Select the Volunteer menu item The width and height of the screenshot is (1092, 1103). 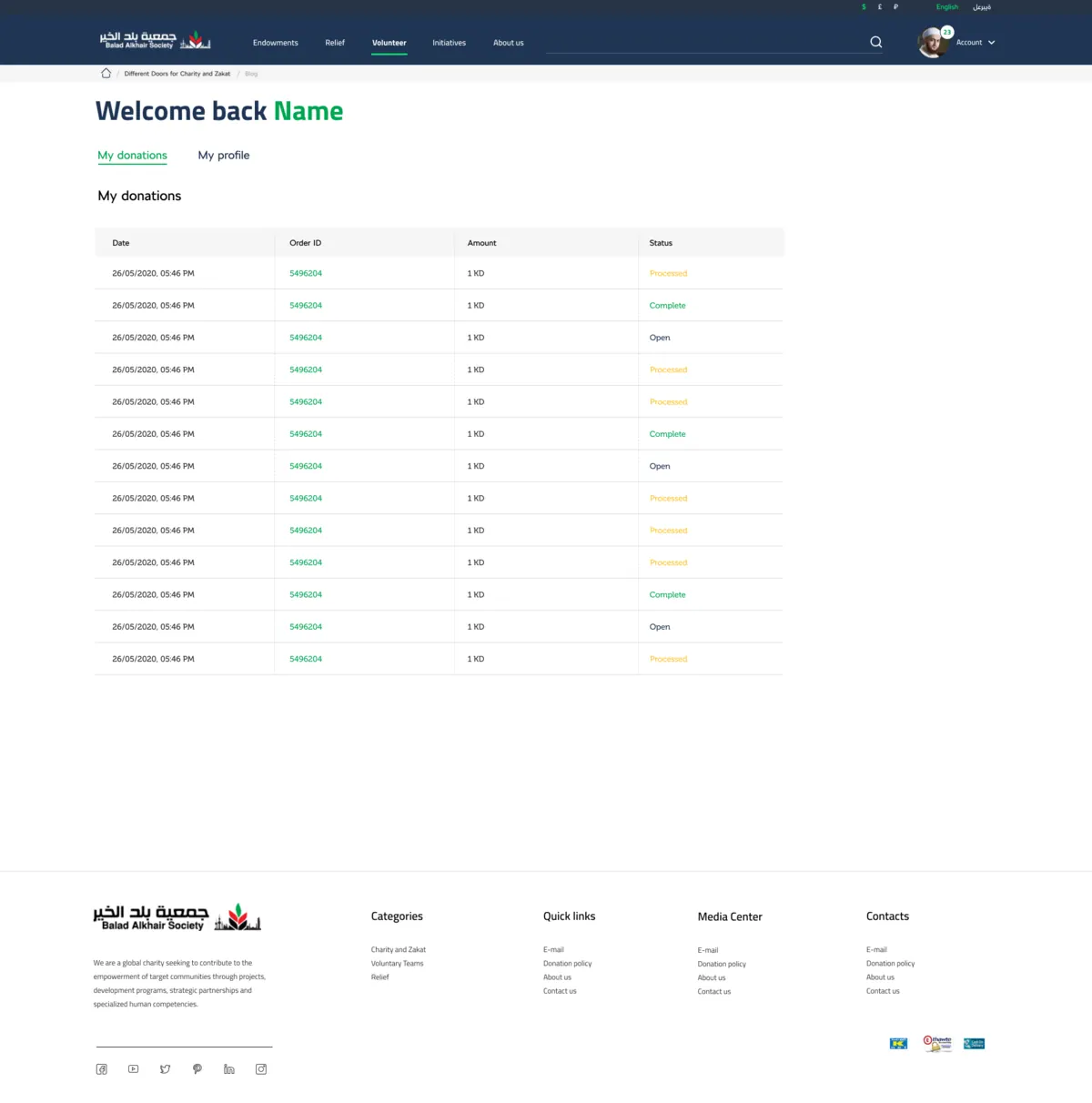389,43
